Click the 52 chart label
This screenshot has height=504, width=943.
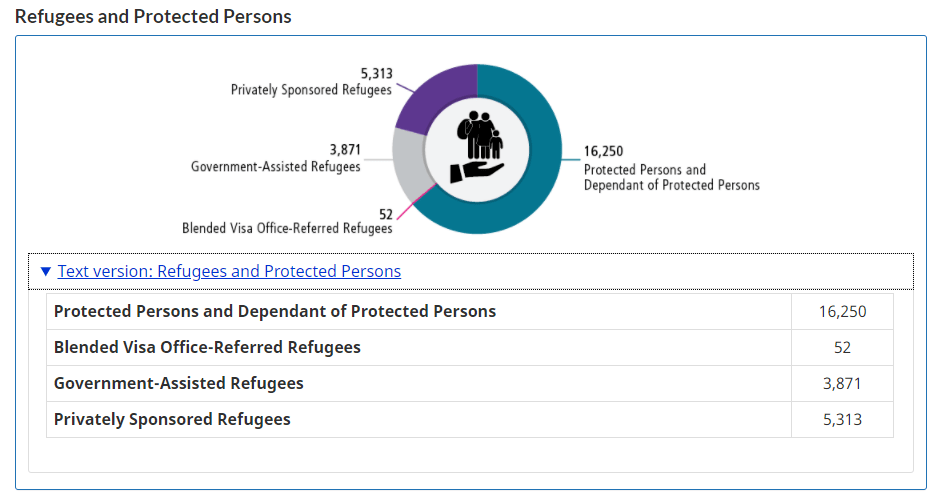[386, 213]
